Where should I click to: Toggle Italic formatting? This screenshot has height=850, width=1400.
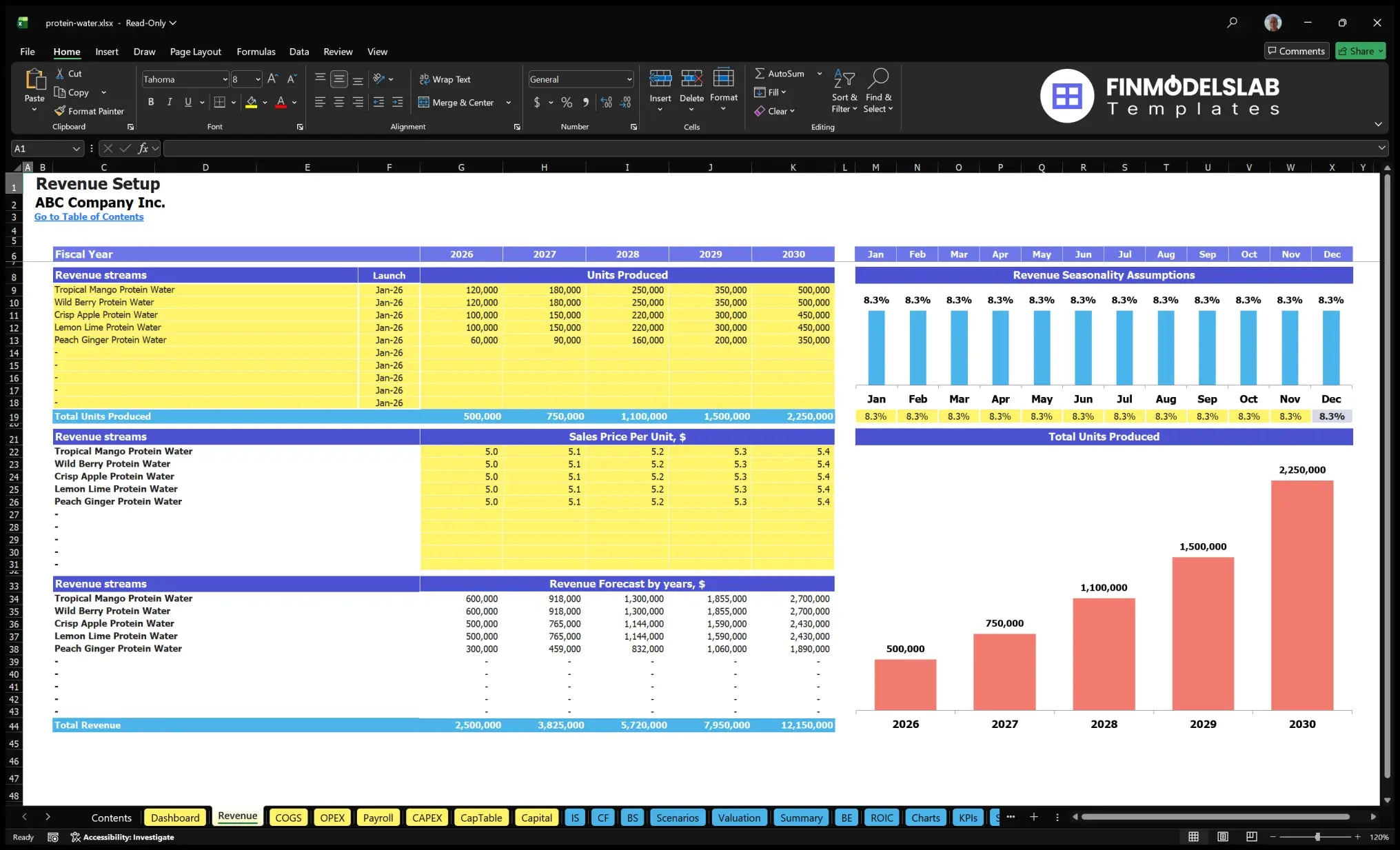(170, 102)
